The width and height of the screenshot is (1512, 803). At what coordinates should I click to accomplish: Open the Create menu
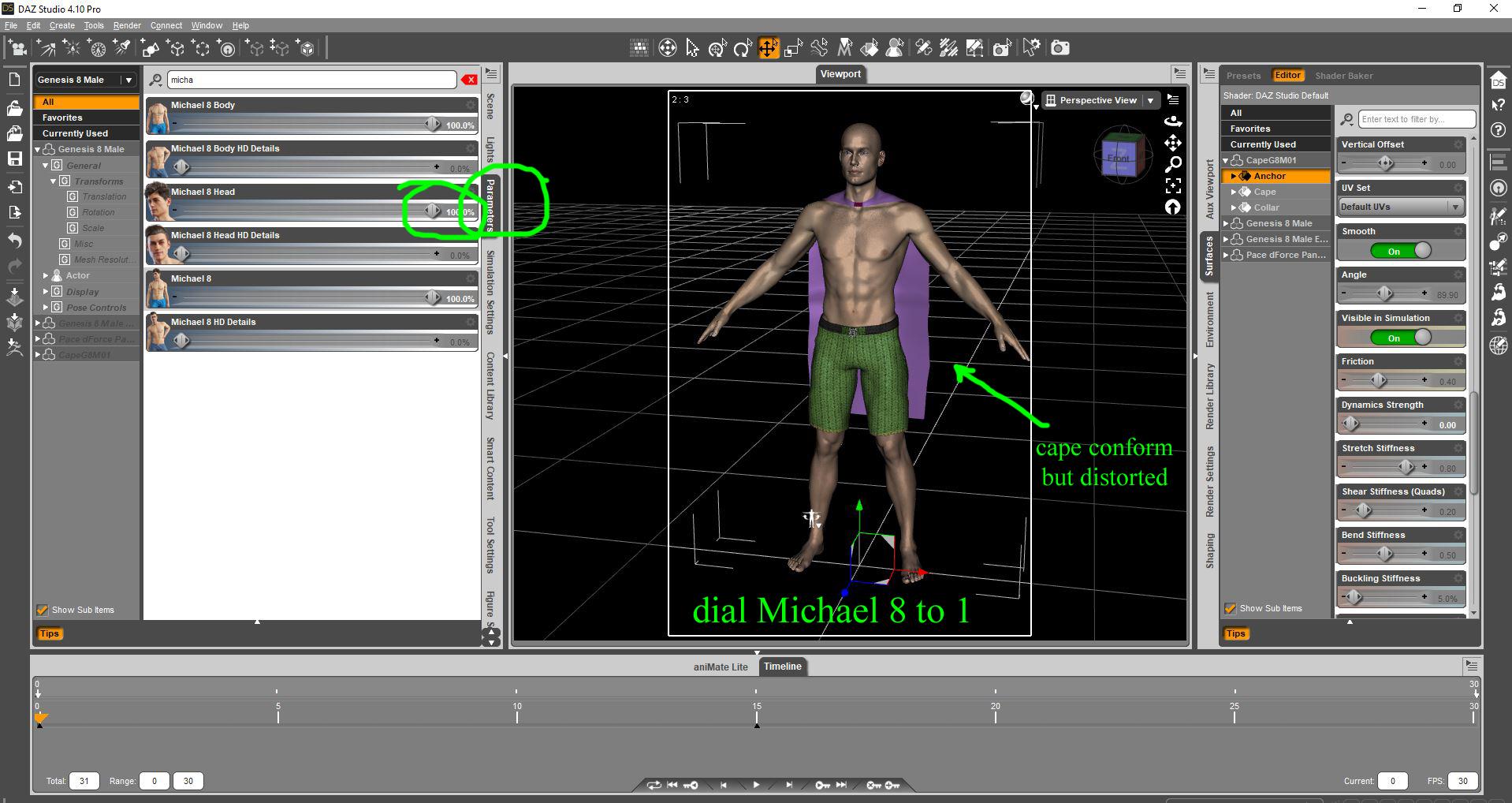[61, 25]
